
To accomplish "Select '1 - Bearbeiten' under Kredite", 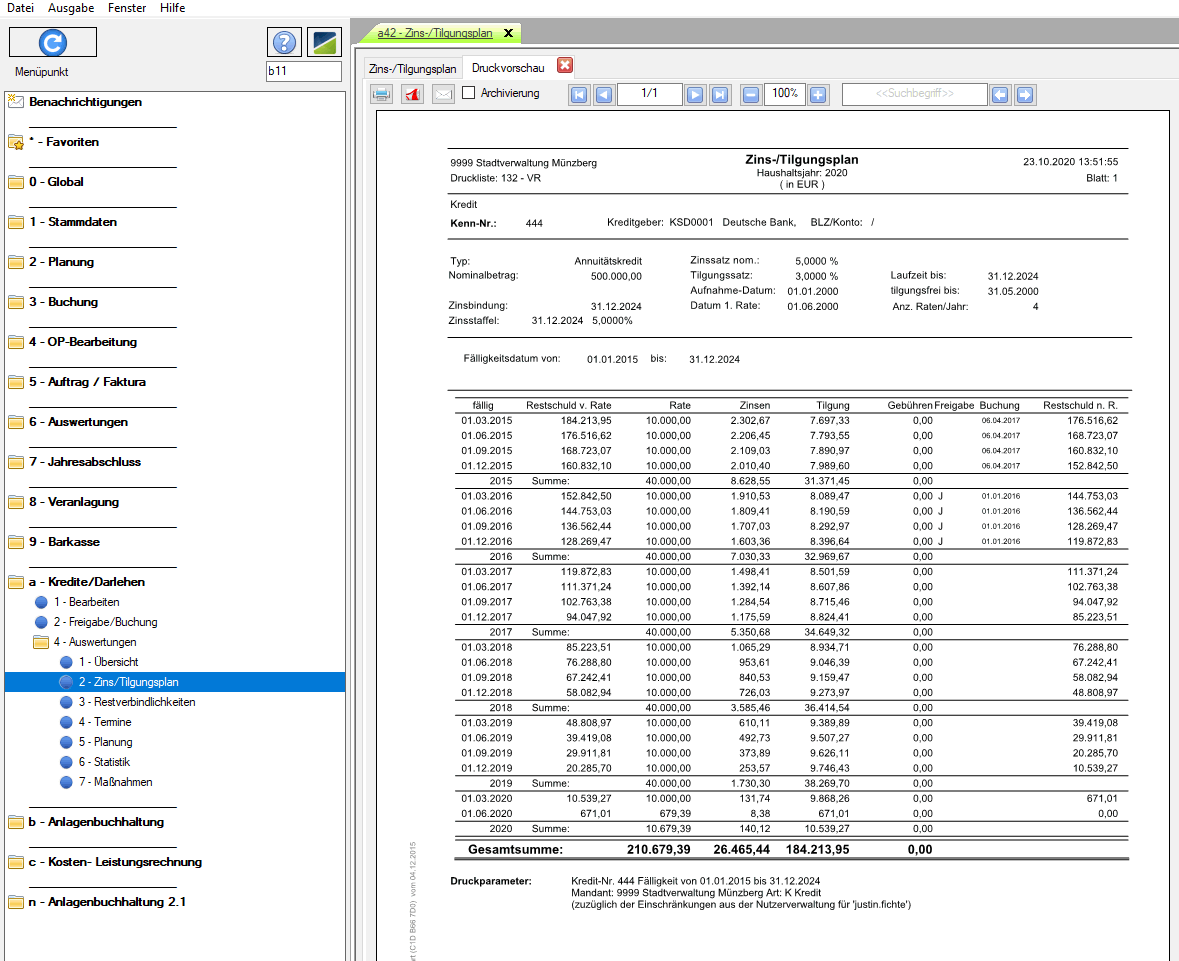I will point(86,602).
